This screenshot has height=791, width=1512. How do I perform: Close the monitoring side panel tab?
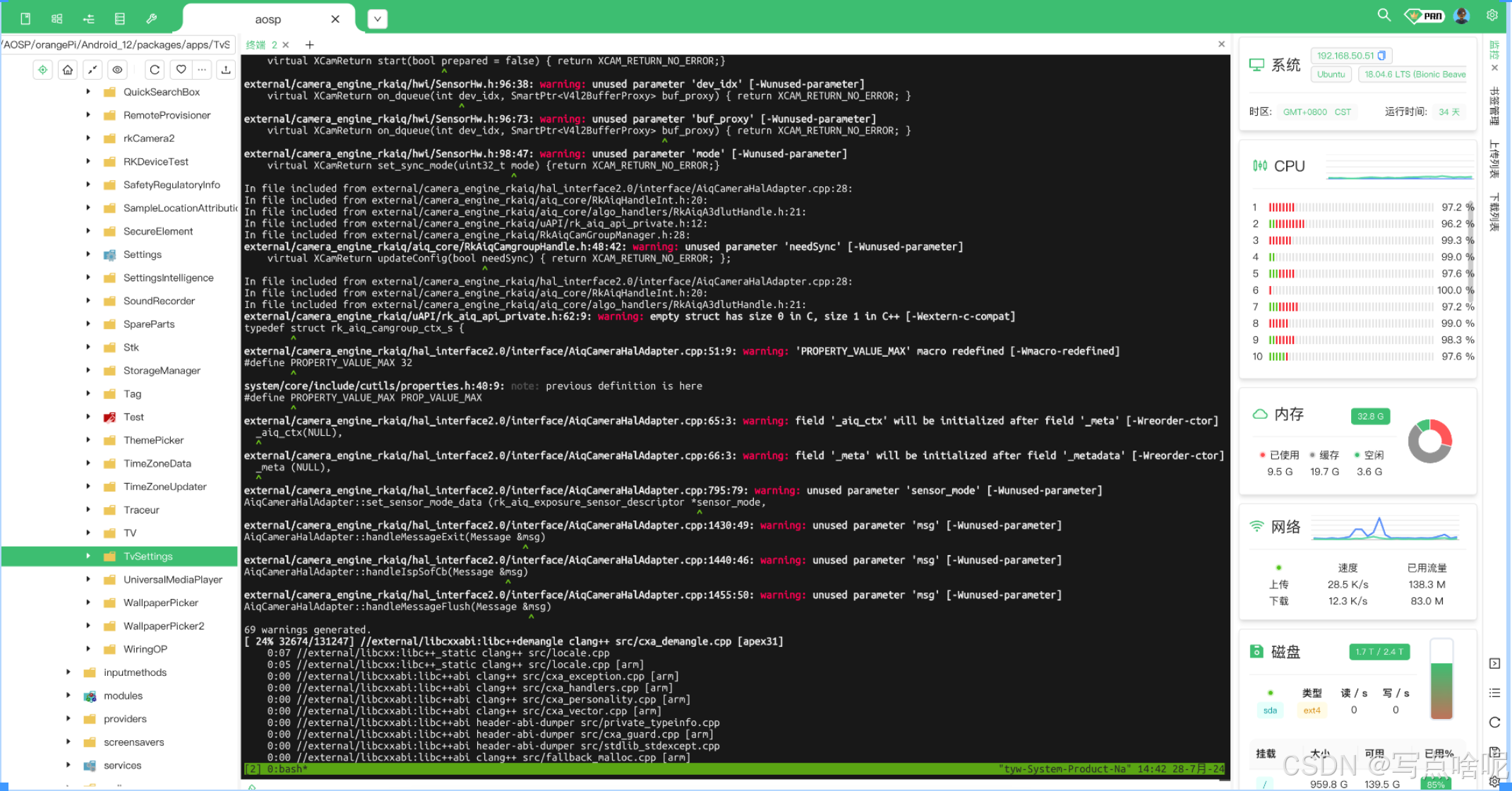[x=1494, y=68]
